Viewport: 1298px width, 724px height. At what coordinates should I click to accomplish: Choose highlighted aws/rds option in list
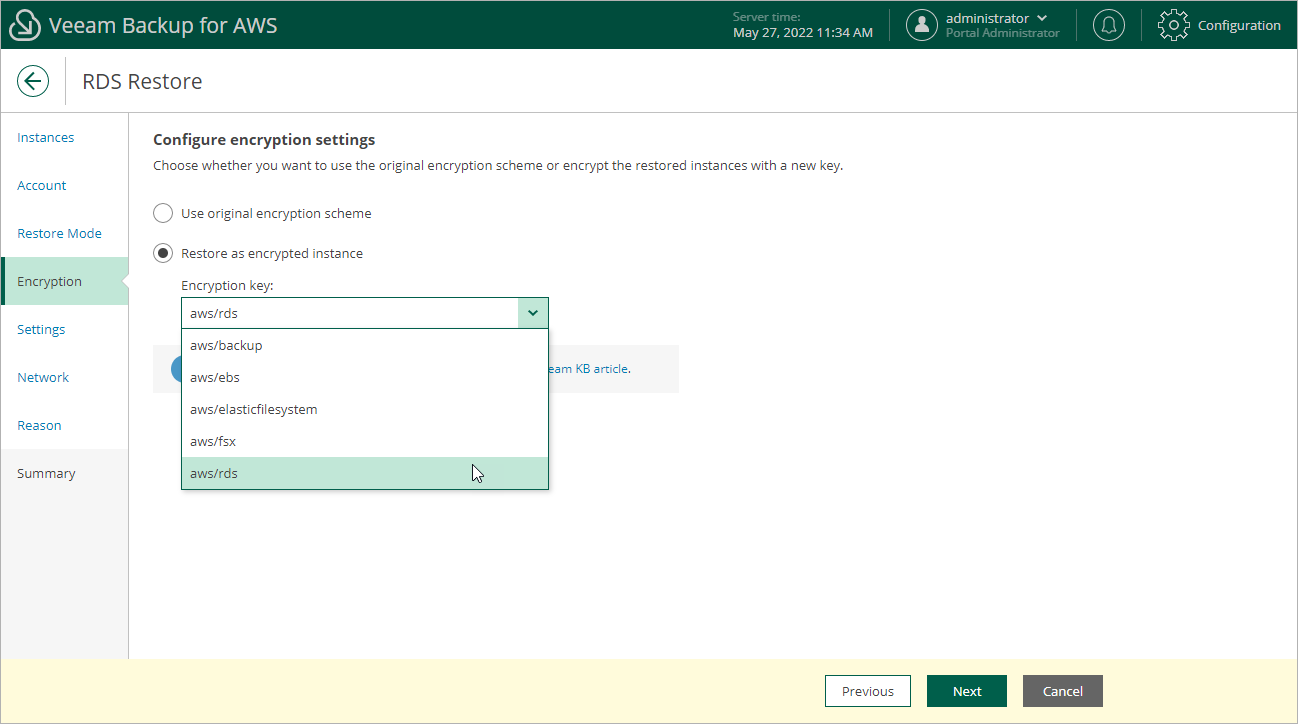pyautogui.click(x=365, y=473)
